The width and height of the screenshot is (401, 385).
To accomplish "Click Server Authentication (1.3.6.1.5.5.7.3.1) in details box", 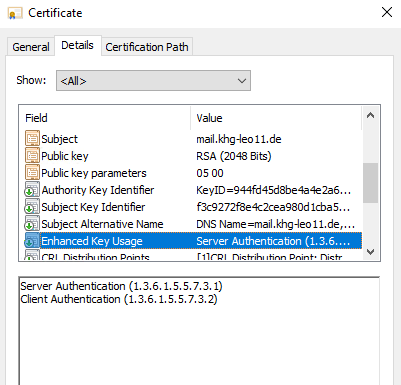I will (x=121, y=286).
